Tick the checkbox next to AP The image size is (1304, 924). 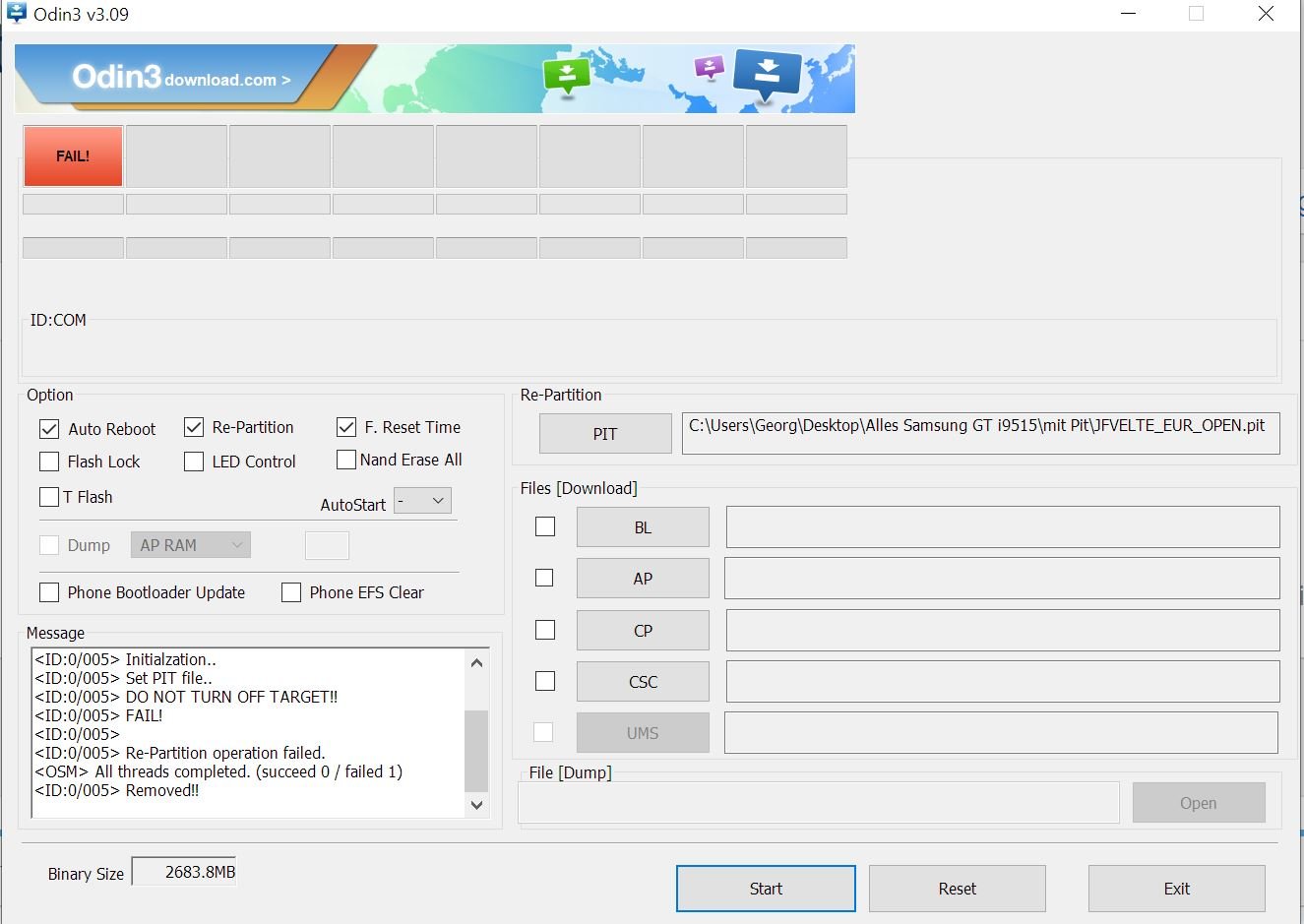click(544, 578)
